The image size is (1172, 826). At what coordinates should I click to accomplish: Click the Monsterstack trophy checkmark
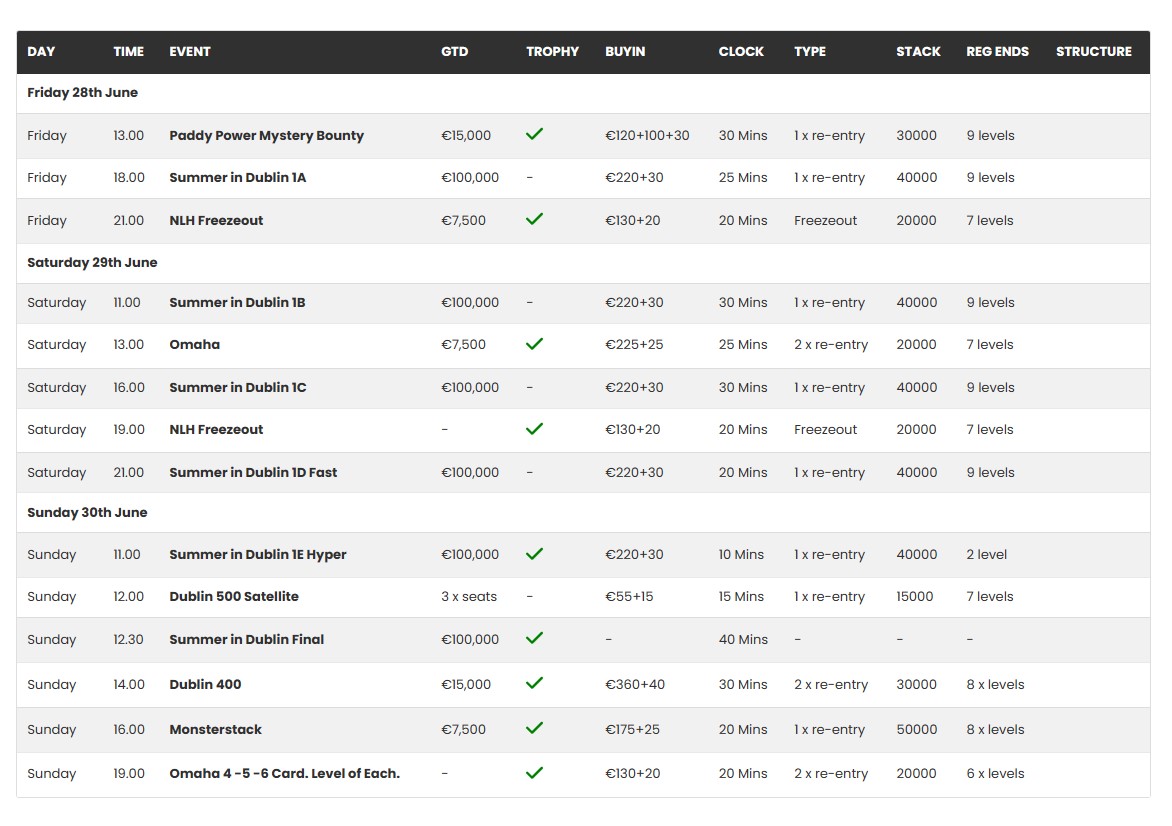point(534,728)
